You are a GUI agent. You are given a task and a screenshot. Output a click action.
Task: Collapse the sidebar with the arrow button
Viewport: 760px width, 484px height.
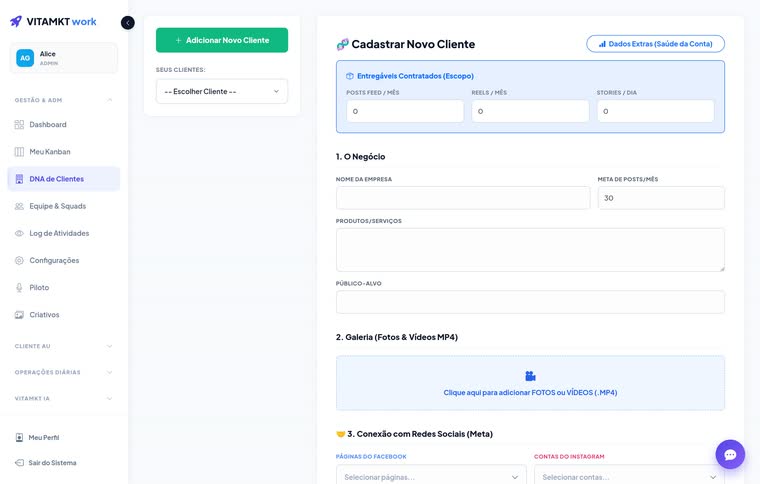pos(127,23)
